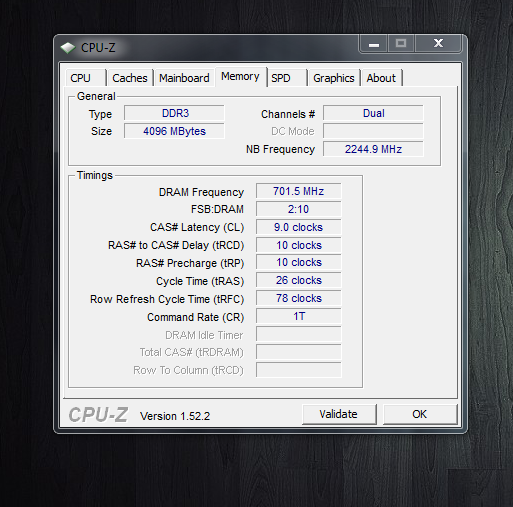Click the CAS# Latency value 9.0 clocks
The image size is (513, 507).
[299, 227]
